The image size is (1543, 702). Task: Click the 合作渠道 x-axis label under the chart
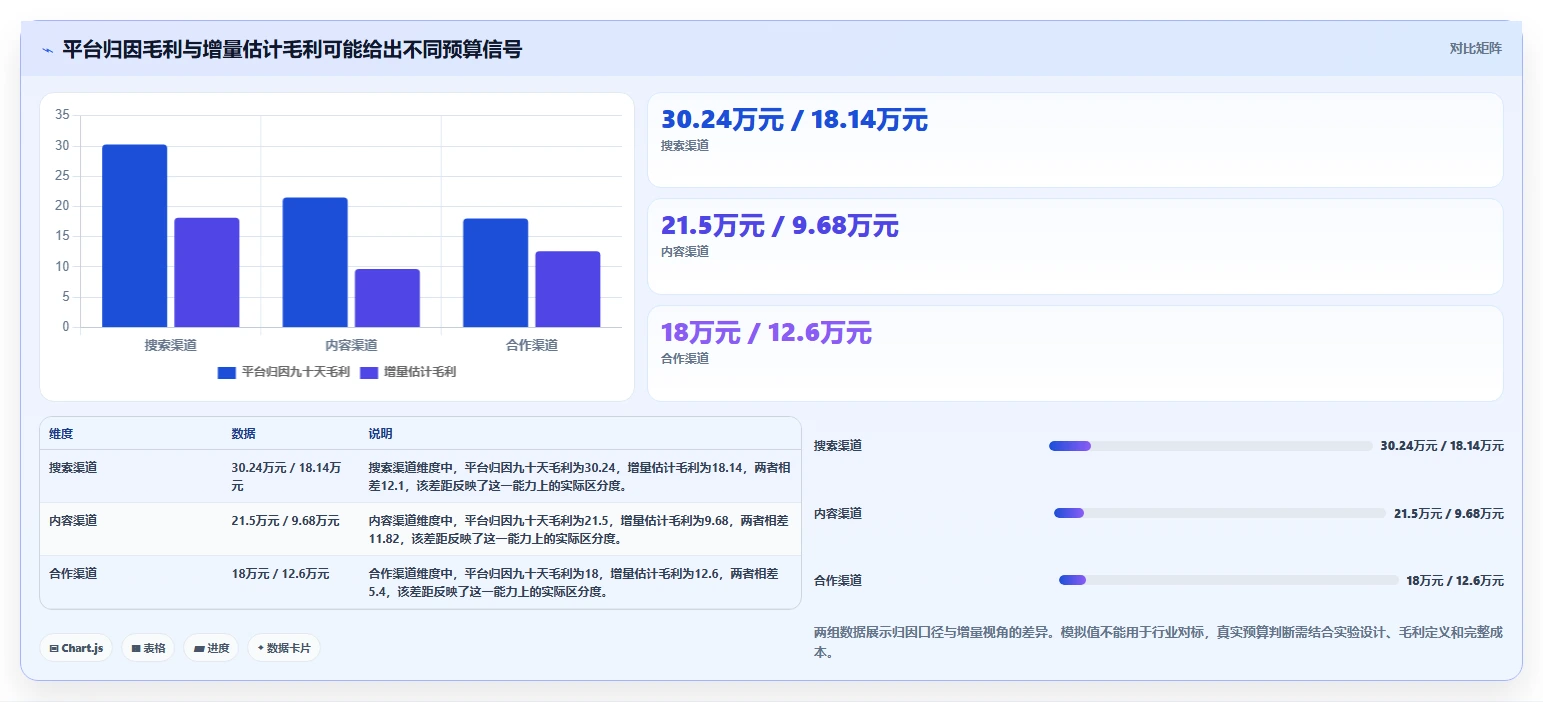coord(532,345)
